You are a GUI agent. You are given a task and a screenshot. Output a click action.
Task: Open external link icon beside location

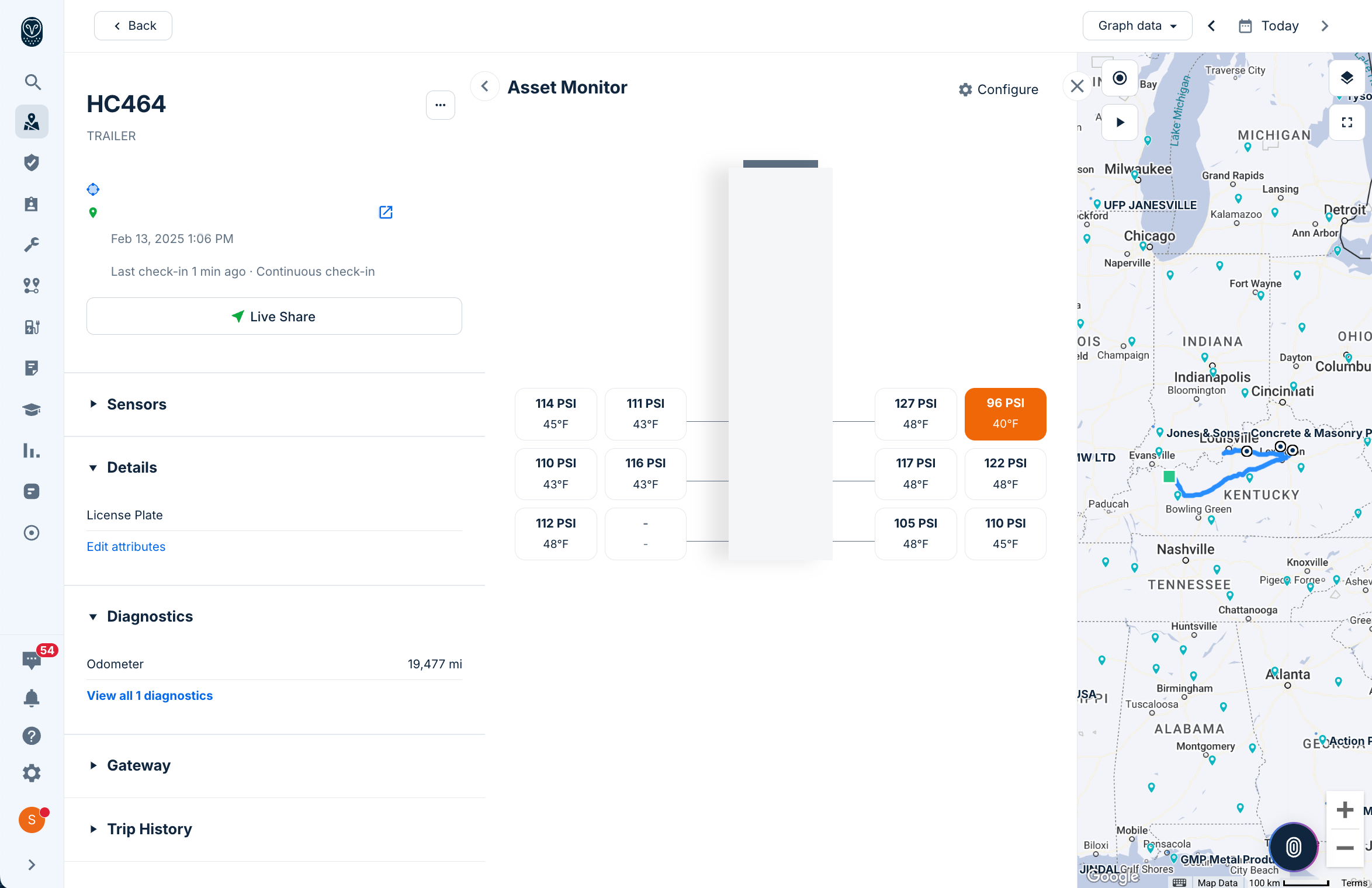(386, 212)
